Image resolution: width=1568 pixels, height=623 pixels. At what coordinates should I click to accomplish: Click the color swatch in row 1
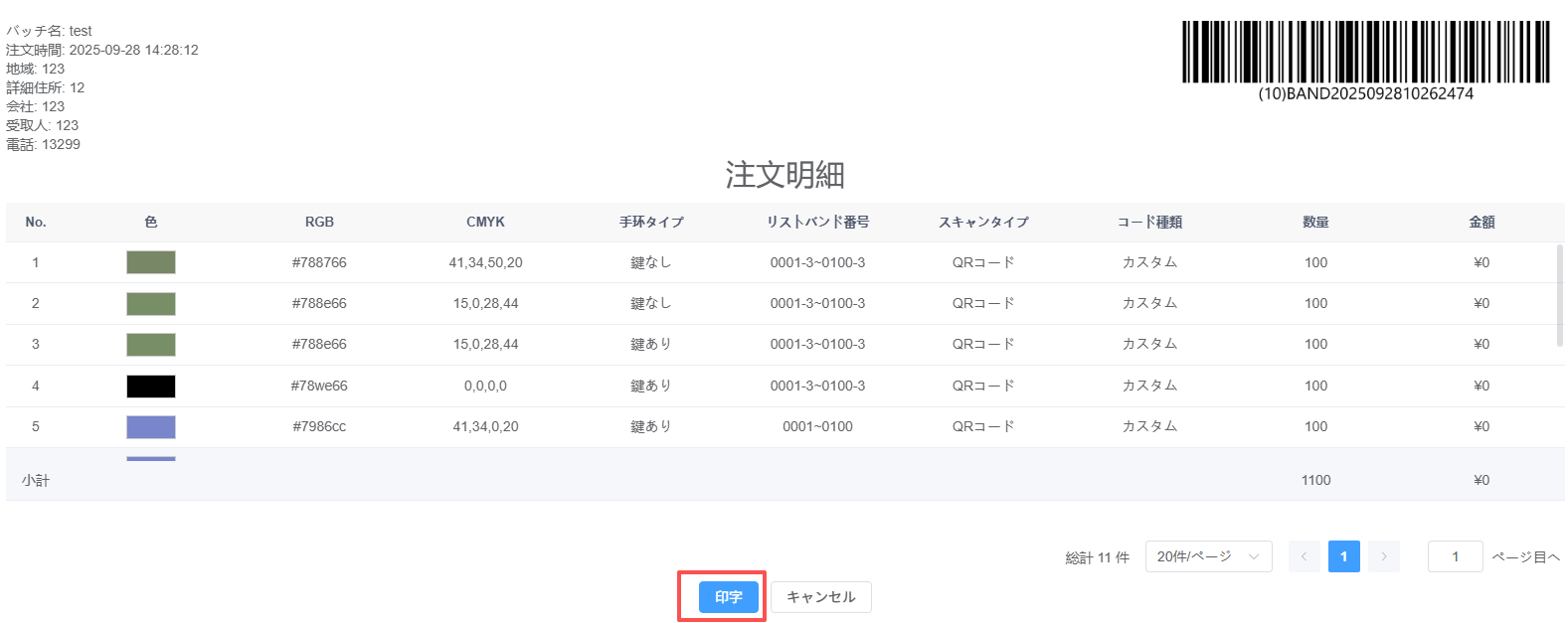coord(151,262)
